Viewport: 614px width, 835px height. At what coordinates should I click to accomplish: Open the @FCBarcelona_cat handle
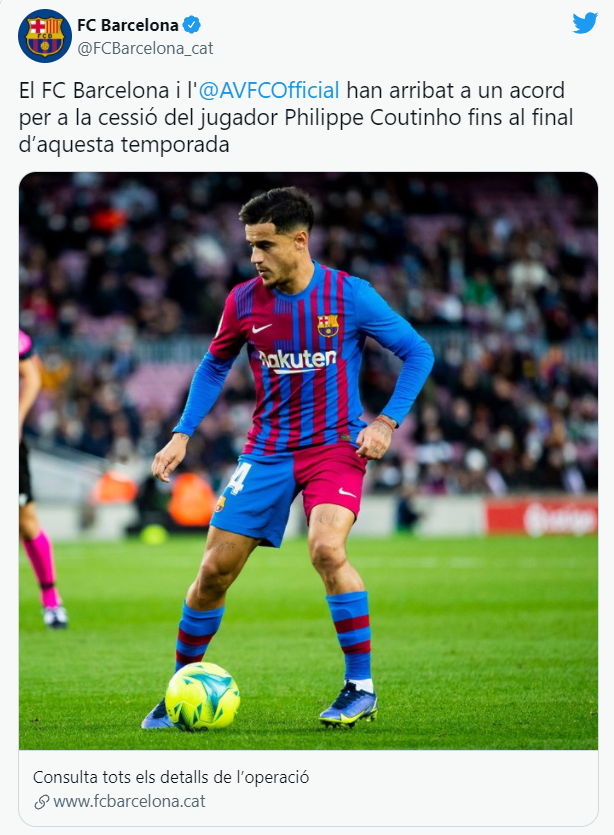[145, 48]
